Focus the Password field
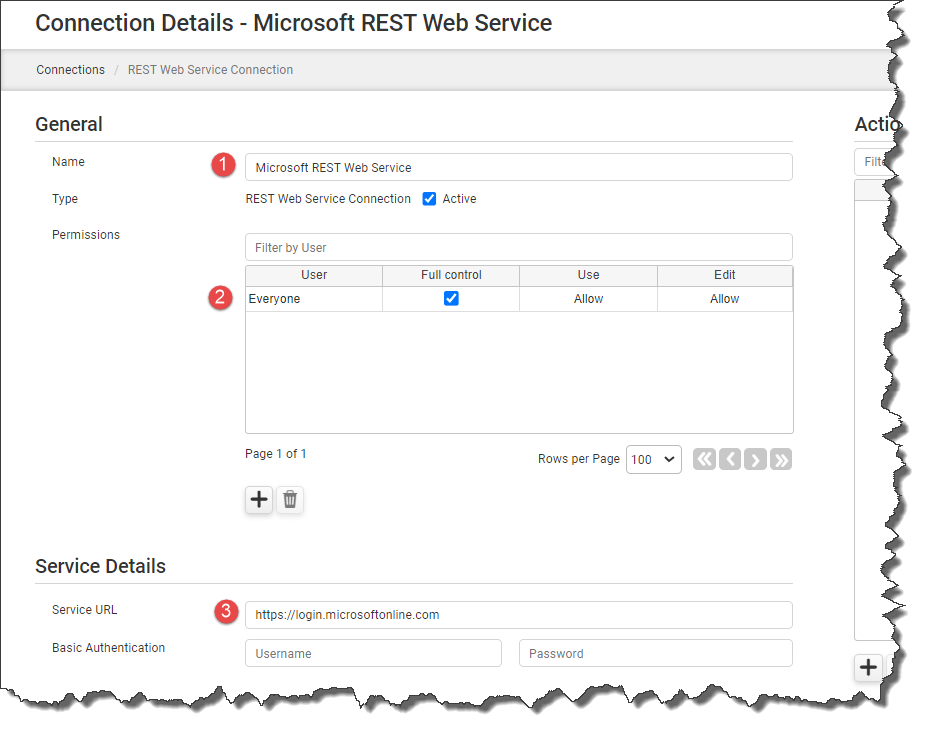927x731 pixels. coord(656,653)
